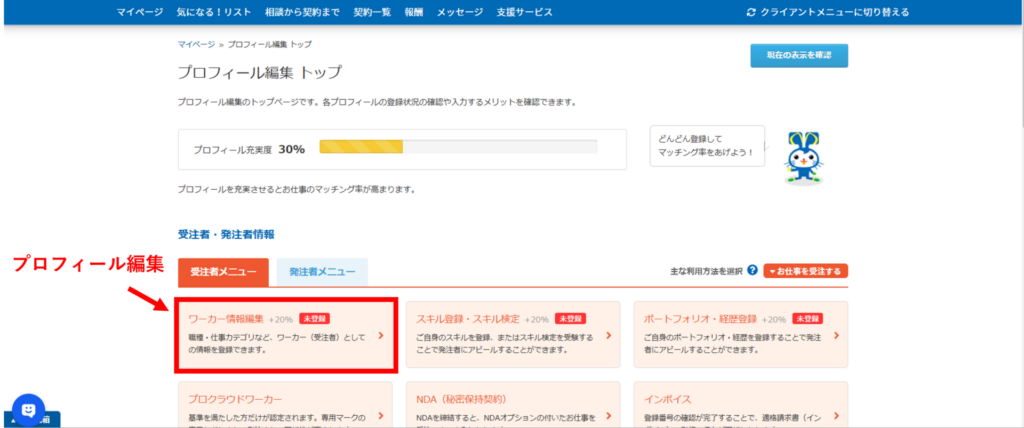Screen dimensions: 1024x428
Task: Click the プロフィール充実度 30% label
Action: pos(249,149)
